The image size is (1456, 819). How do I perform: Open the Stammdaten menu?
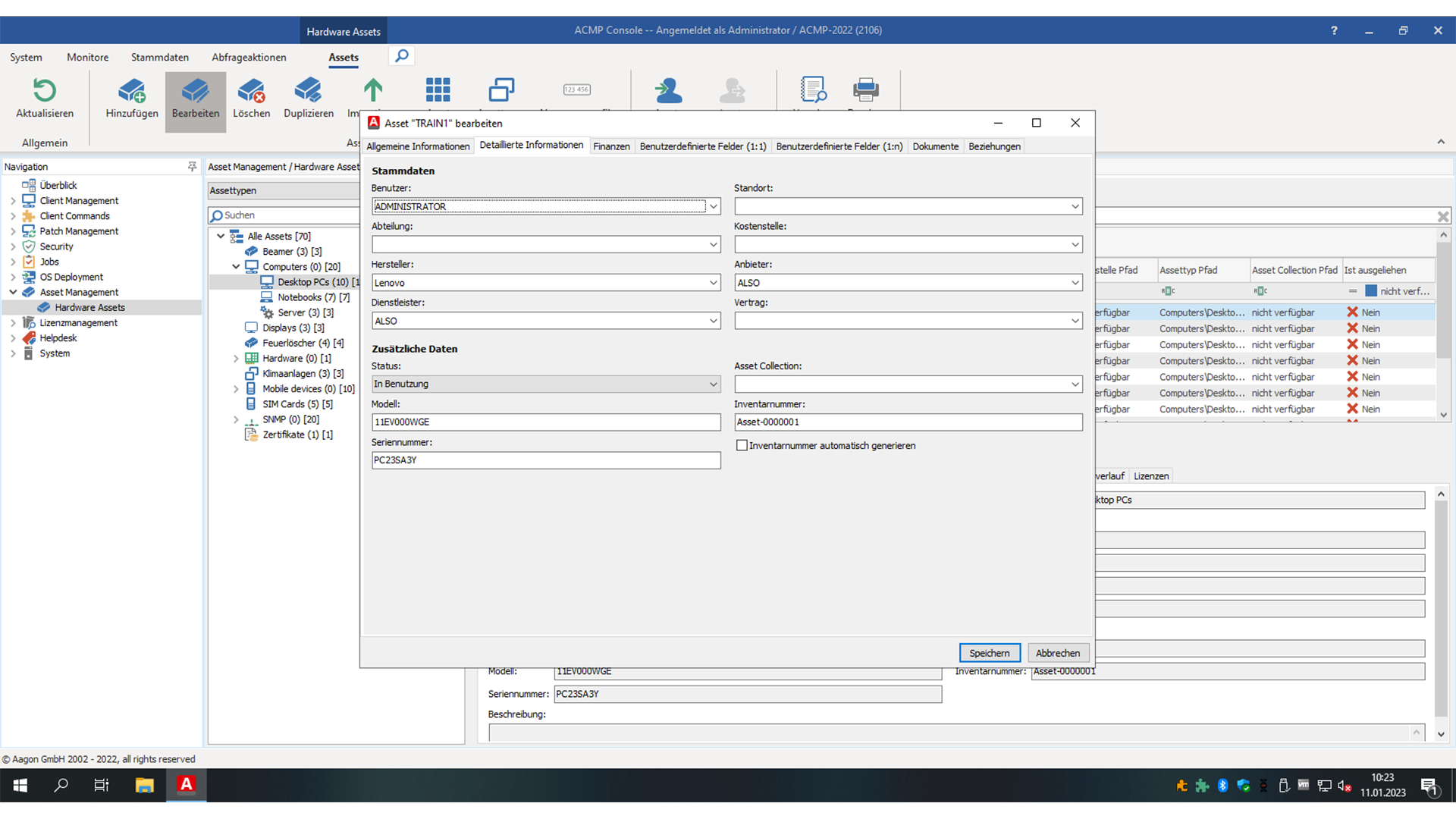coord(159,57)
